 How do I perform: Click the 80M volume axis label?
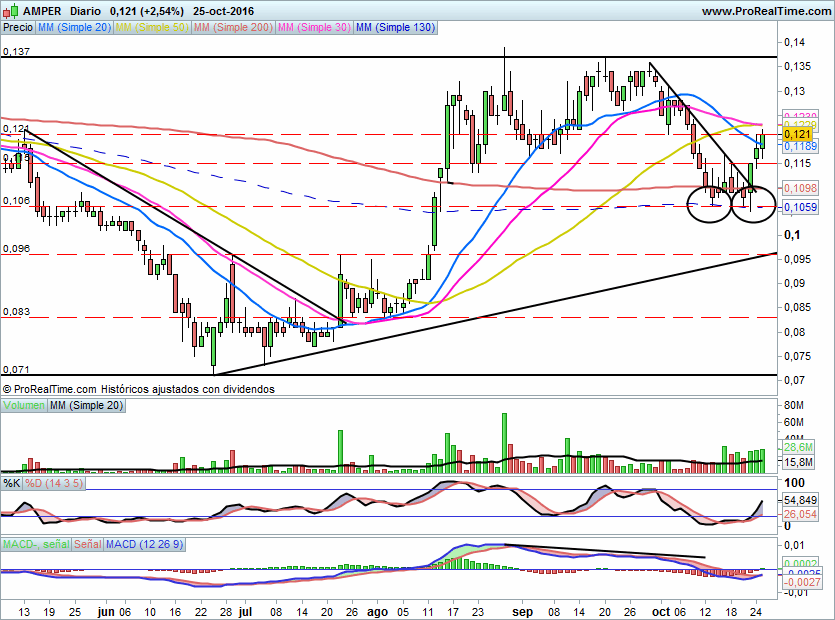click(793, 405)
